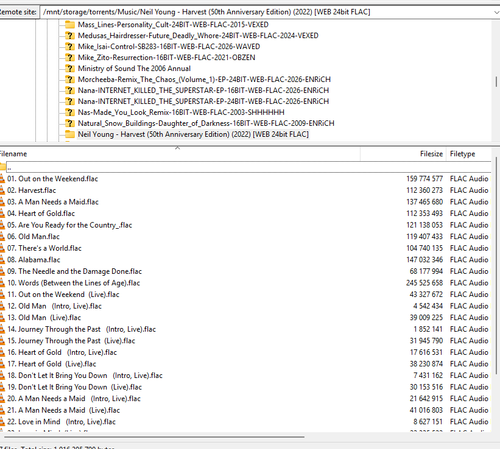Screen dimensions: 500x449
Task: Click VLC icon of 02. Harvest.flac
Action: 2,190
